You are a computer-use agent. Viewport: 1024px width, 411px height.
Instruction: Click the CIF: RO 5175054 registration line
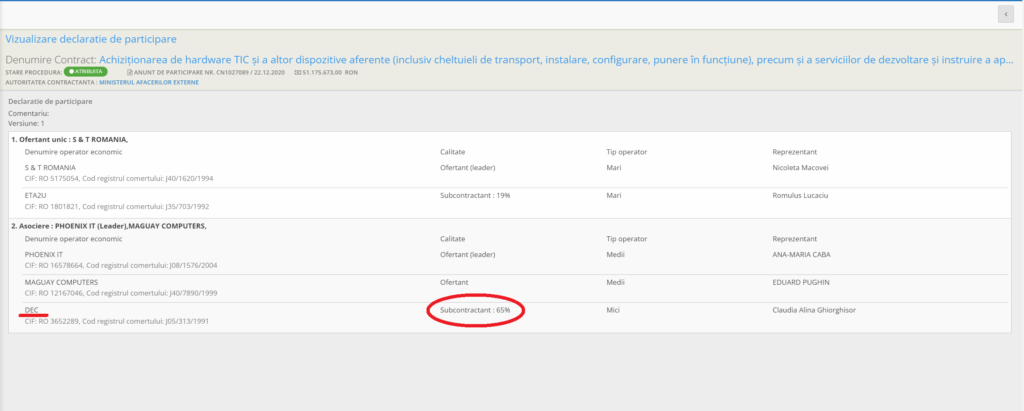click(119, 178)
